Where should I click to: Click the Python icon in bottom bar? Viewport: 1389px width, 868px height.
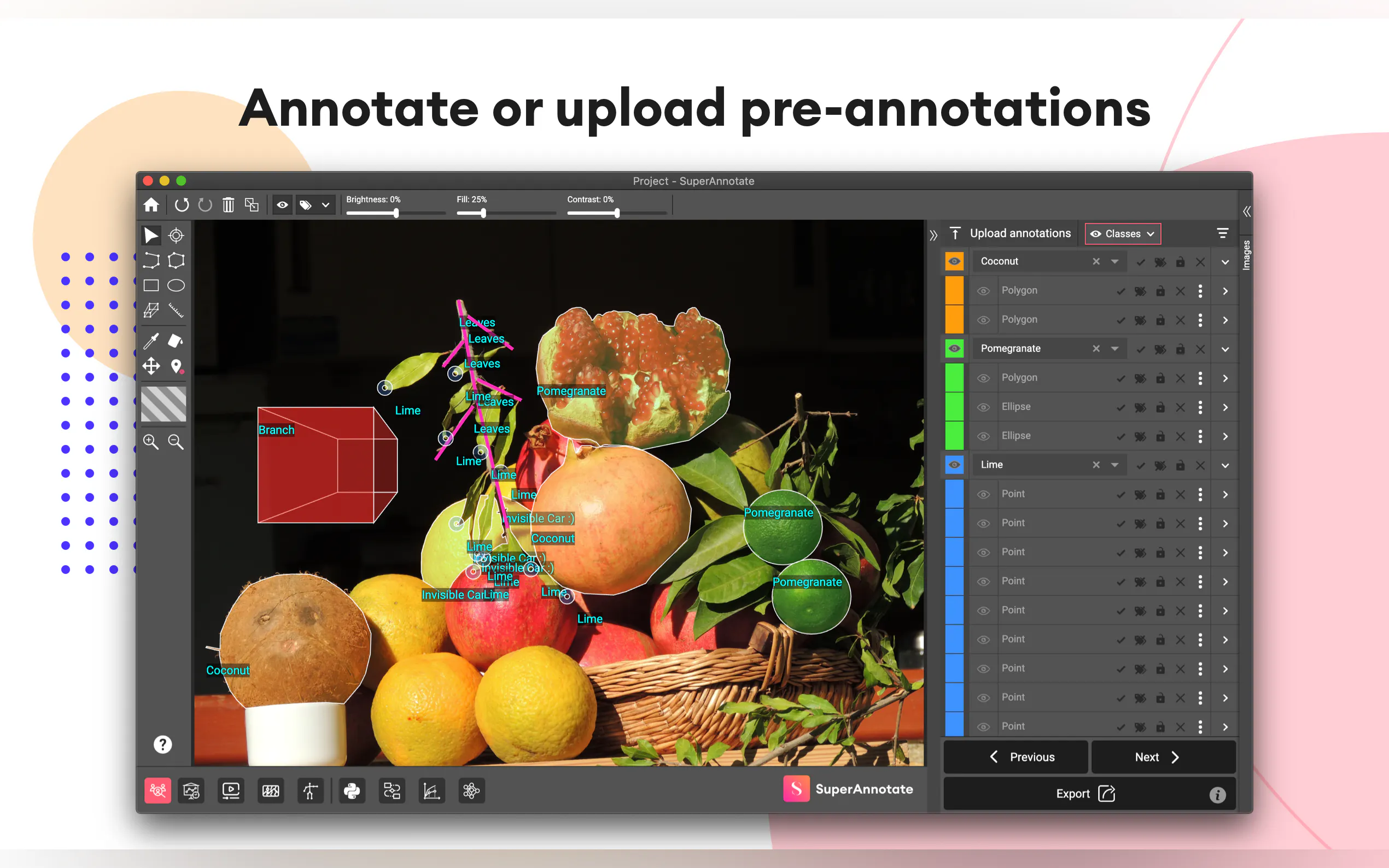352,790
